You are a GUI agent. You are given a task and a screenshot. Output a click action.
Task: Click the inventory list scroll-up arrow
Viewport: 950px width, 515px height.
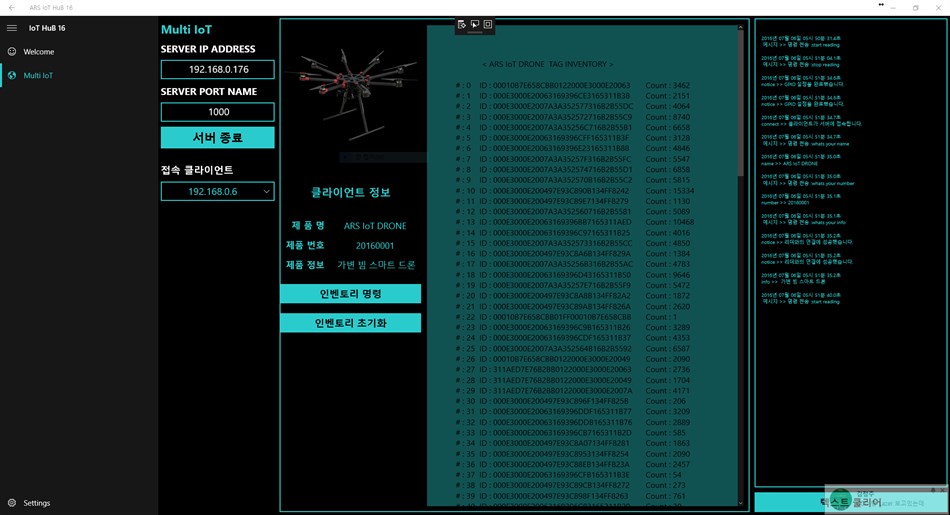740,28
